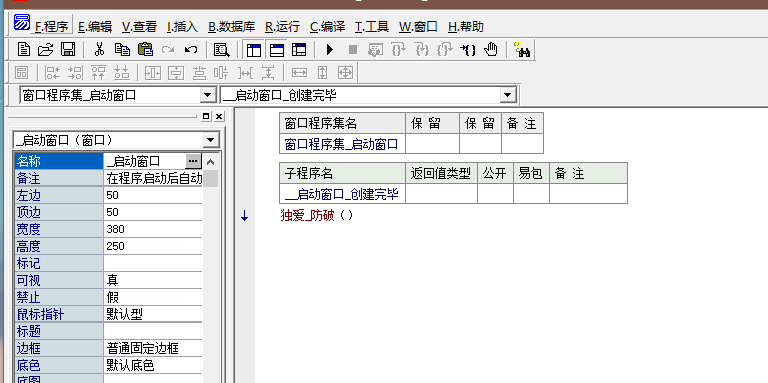The width and height of the screenshot is (768, 383).
Task: Open help search with the binoculars icon
Action: click(x=522, y=49)
